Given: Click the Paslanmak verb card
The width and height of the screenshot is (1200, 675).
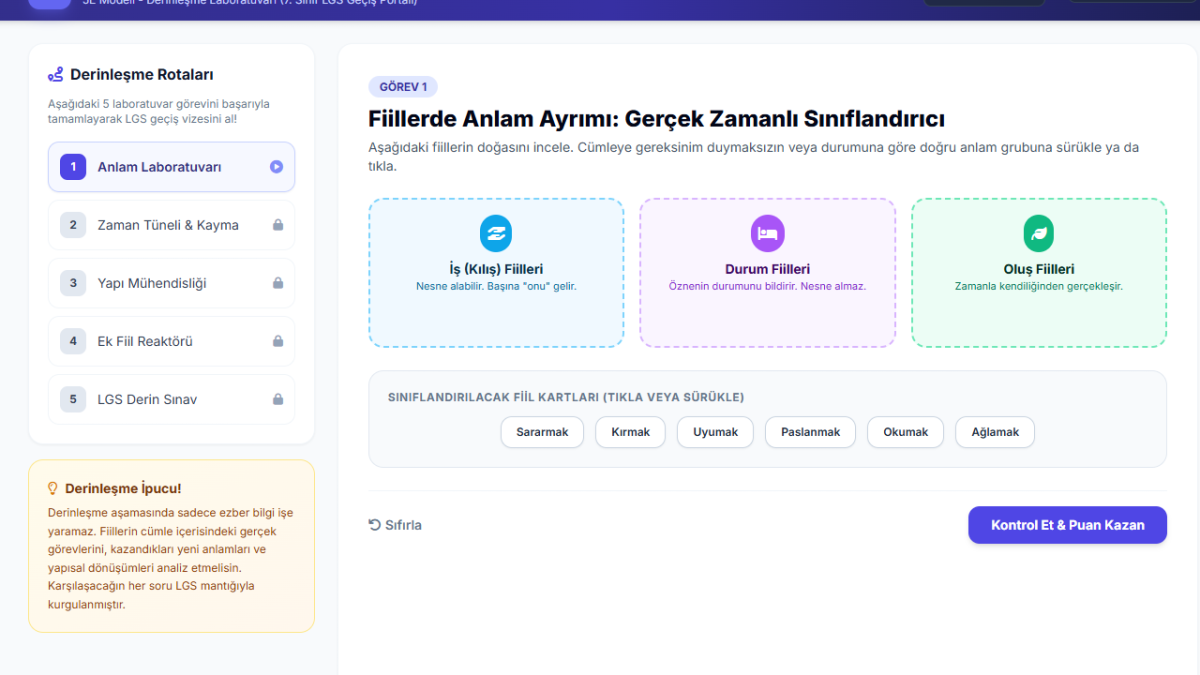Looking at the screenshot, I should [x=811, y=432].
